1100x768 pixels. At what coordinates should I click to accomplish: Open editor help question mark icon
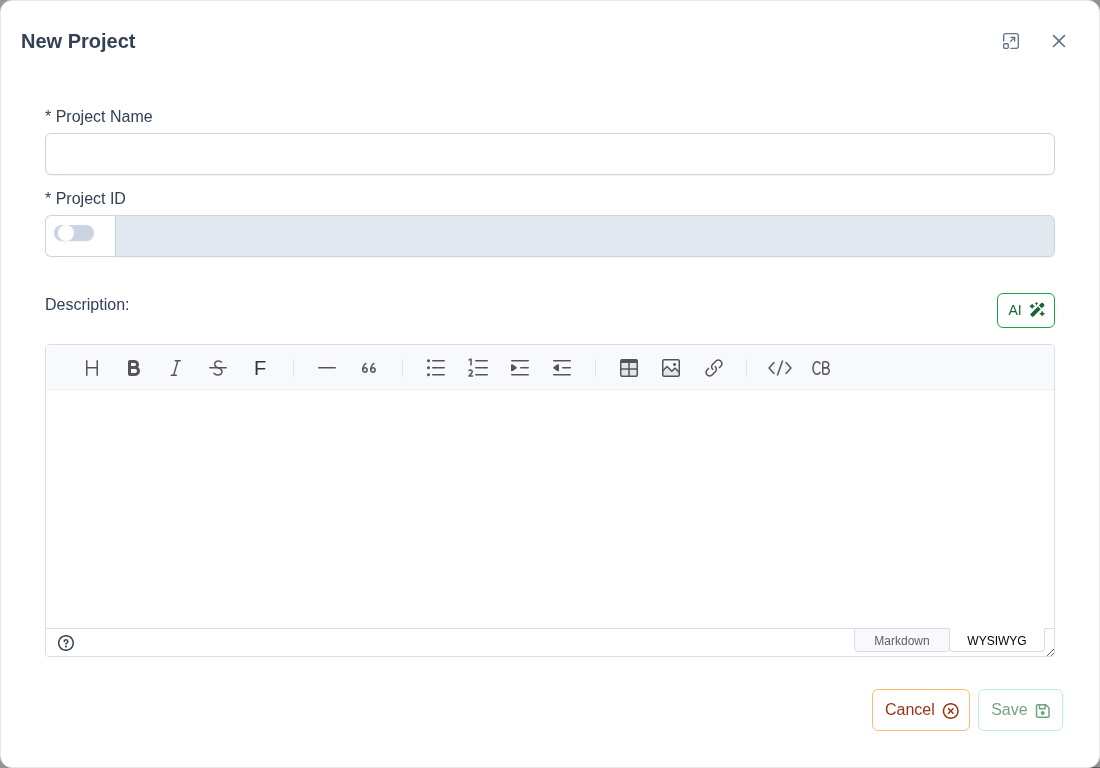[x=66, y=643]
